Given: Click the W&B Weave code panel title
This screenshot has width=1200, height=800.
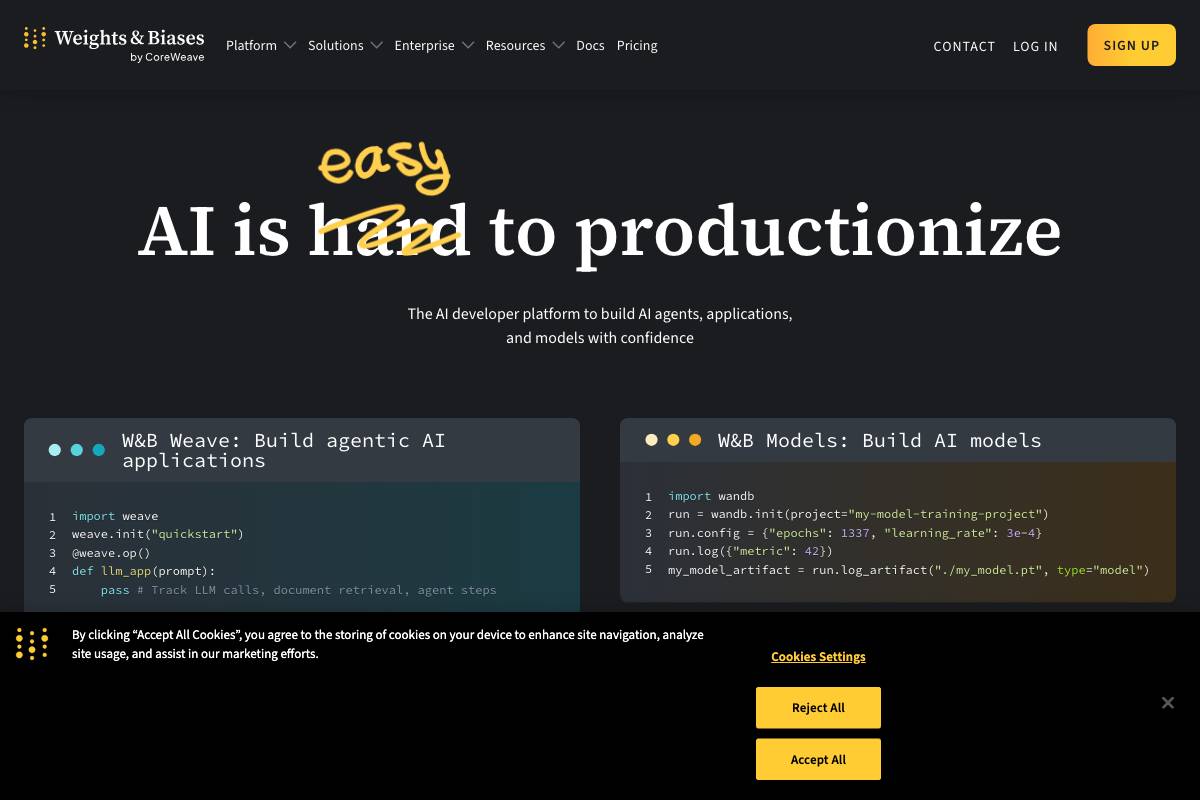Looking at the screenshot, I should pyautogui.click(x=283, y=450).
